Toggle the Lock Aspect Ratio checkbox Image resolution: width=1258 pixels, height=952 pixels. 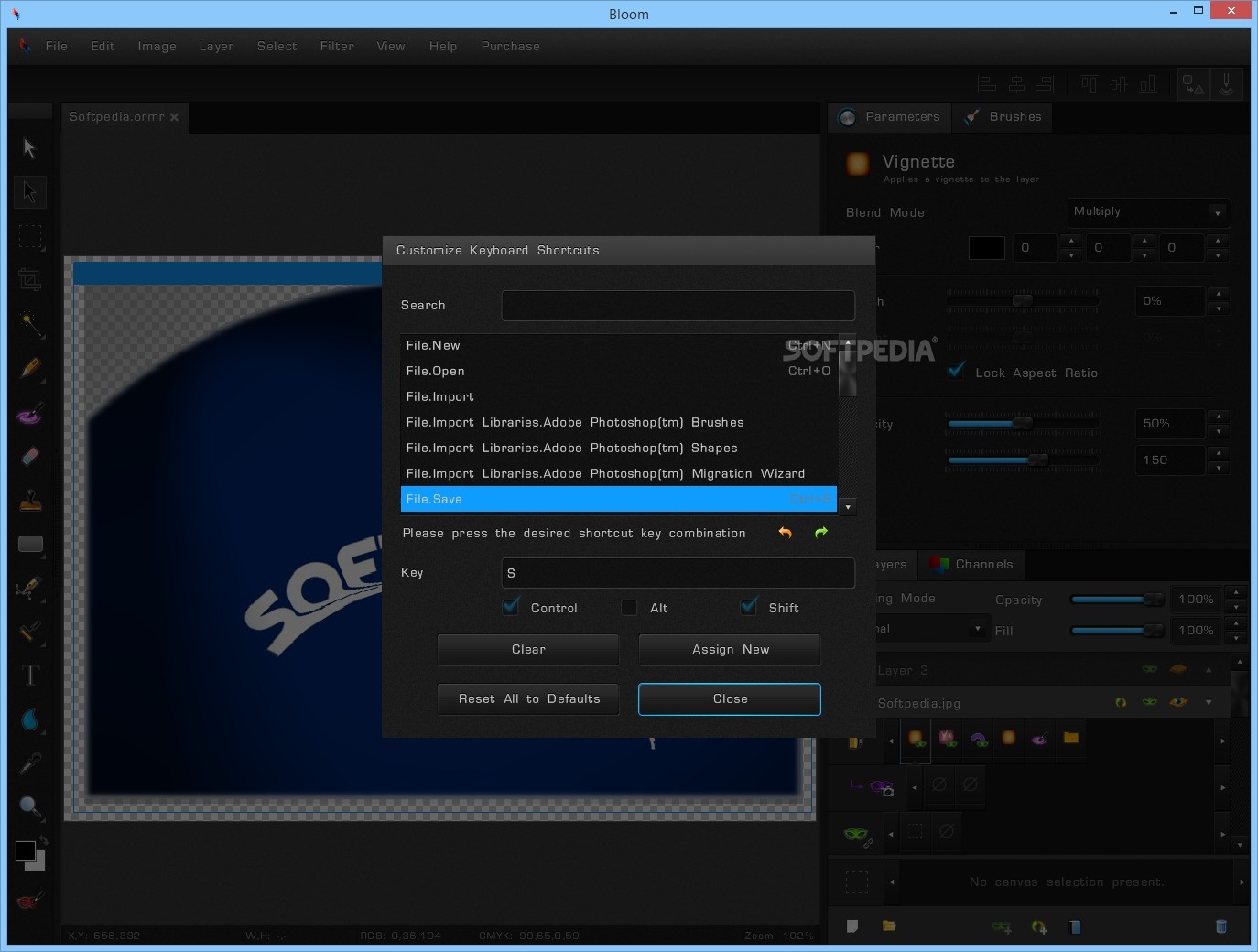pos(956,372)
